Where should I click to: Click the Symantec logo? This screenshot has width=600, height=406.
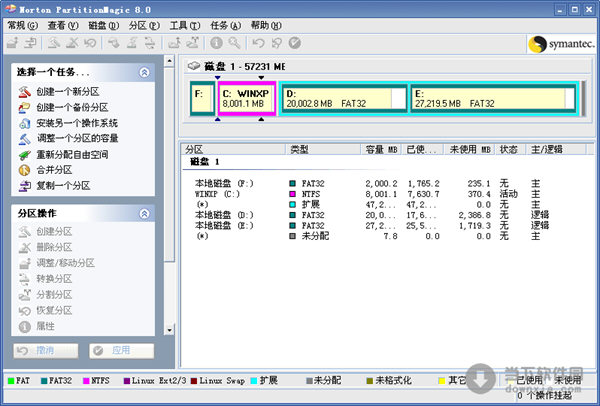tap(561, 44)
